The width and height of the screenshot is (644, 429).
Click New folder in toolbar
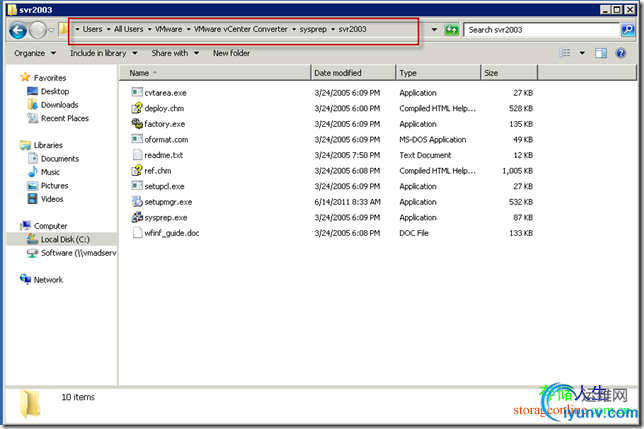coord(231,53)
